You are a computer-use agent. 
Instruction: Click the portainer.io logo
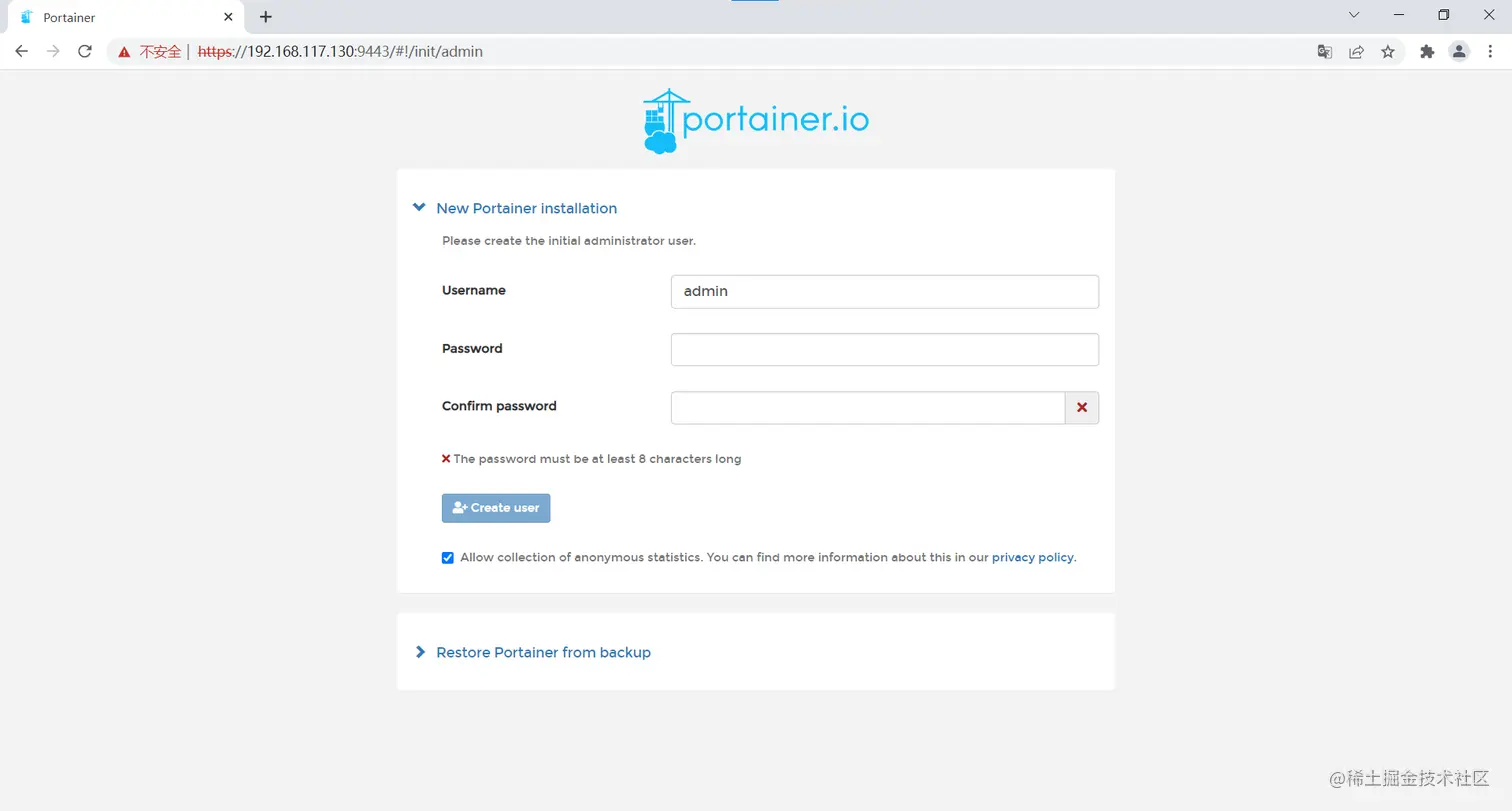pos(756,122)
